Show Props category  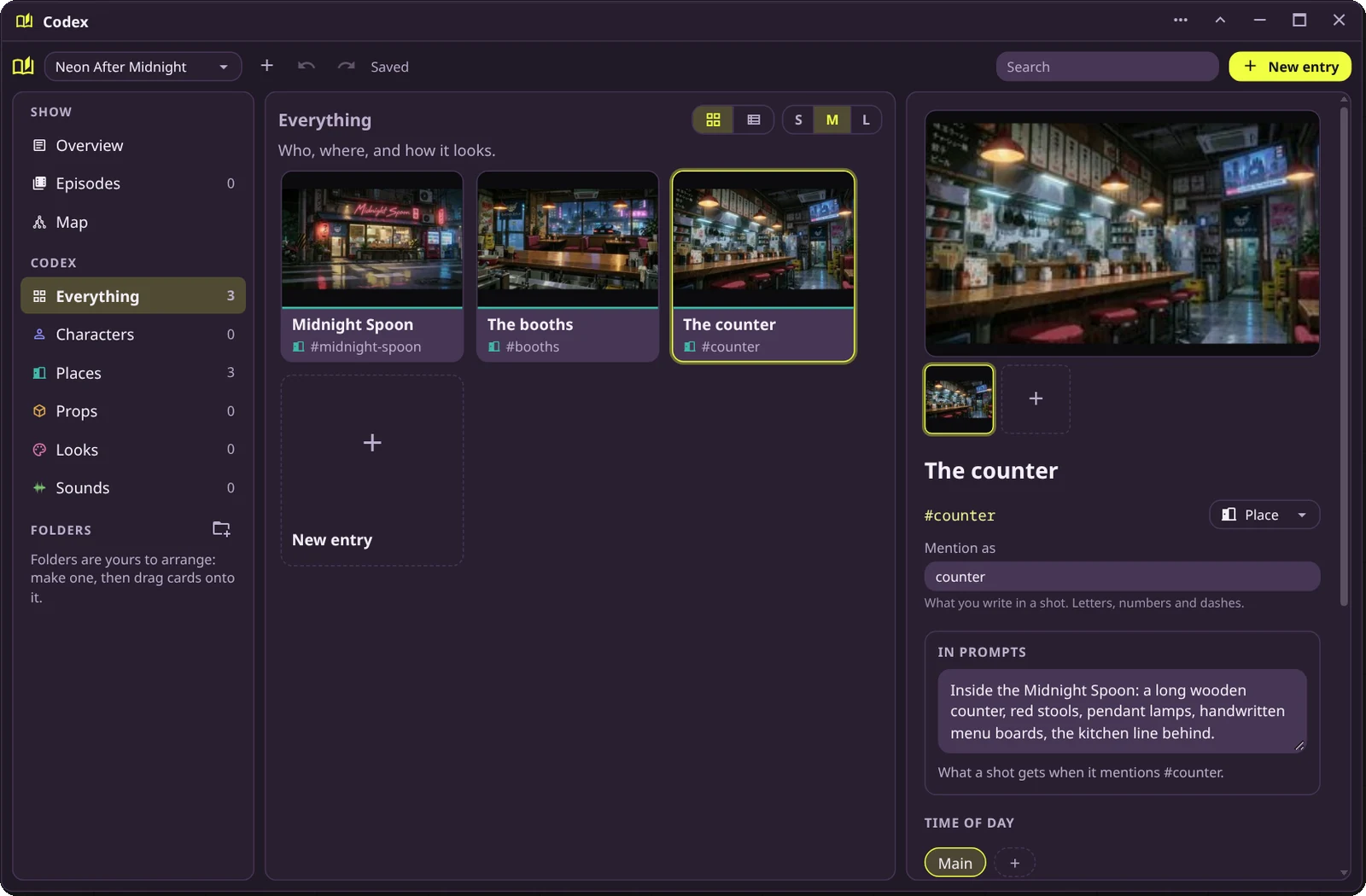tap(133, 411)
